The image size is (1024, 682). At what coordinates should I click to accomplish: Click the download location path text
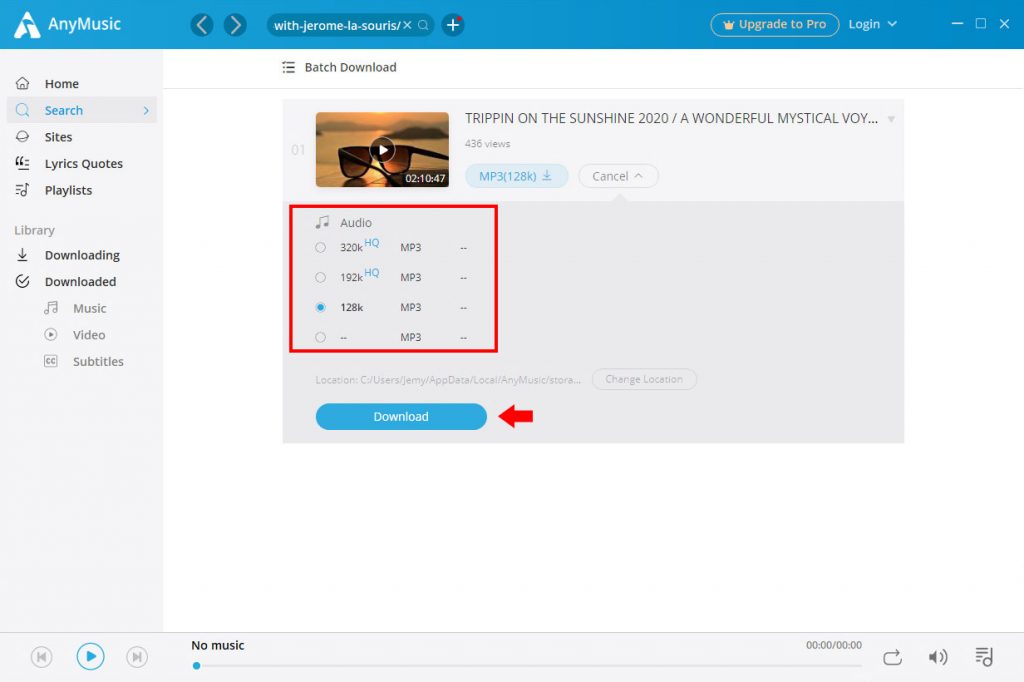[x=448, y=380]
